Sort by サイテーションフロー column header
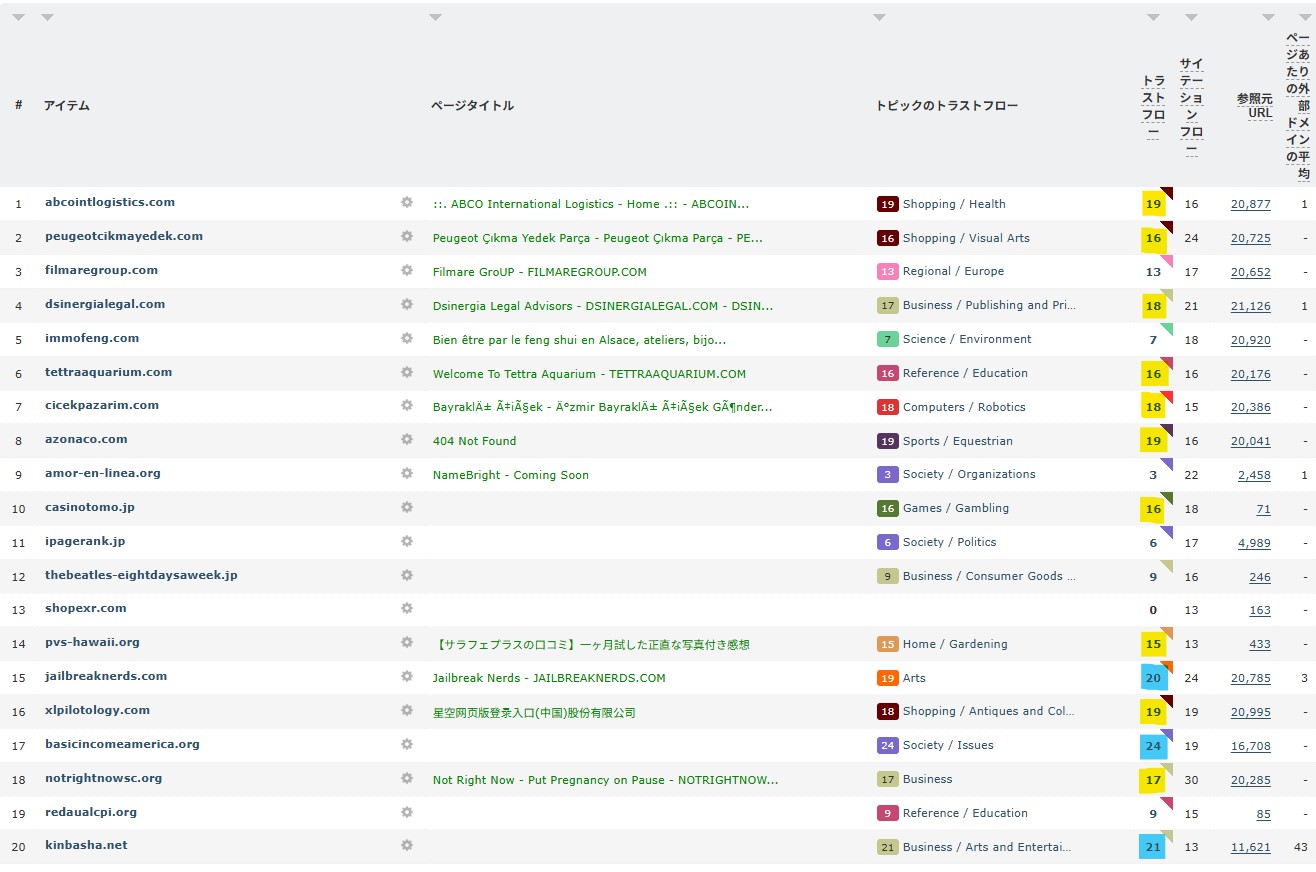This screenshot has height=872, width=1316. point(1191,107)
